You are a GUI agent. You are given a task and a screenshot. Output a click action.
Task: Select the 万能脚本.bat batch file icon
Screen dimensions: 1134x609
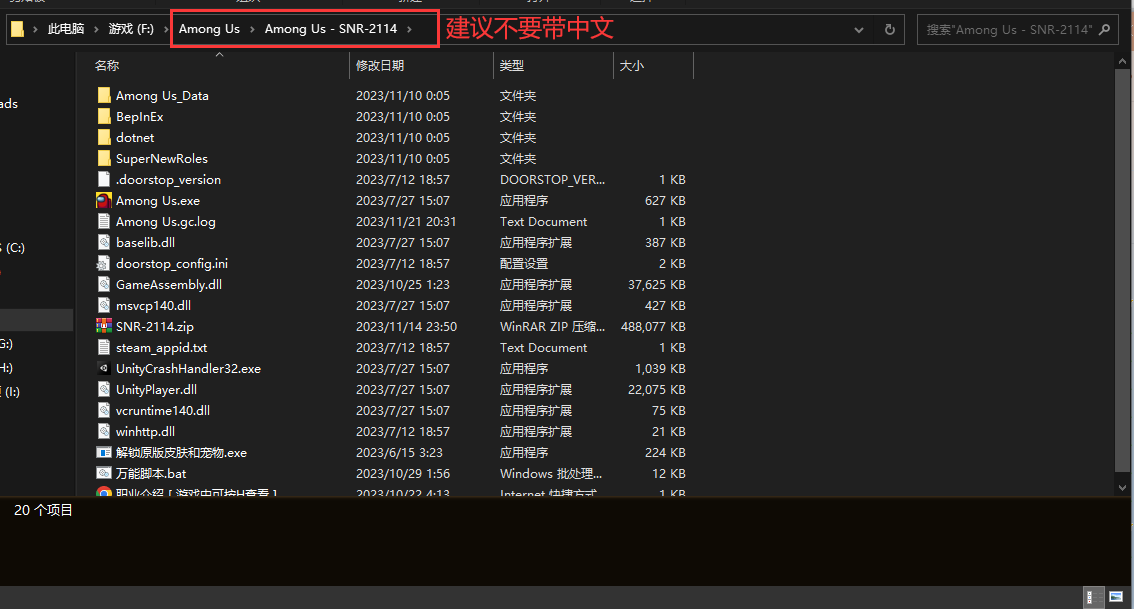click(x=104, y=474)
